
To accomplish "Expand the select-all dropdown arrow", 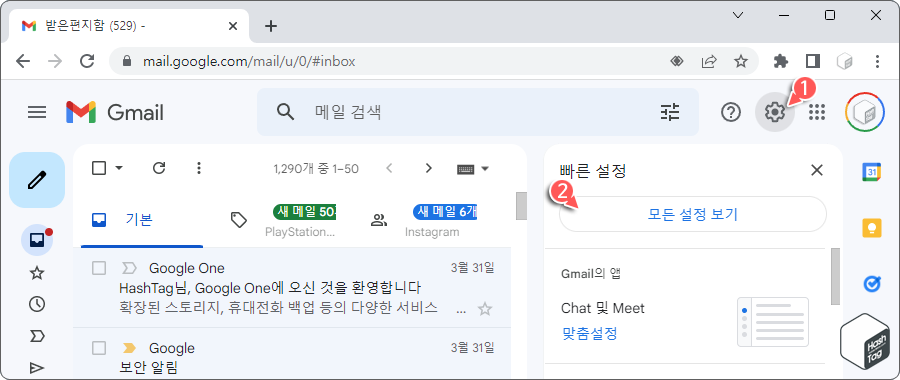I will point(119,168).
